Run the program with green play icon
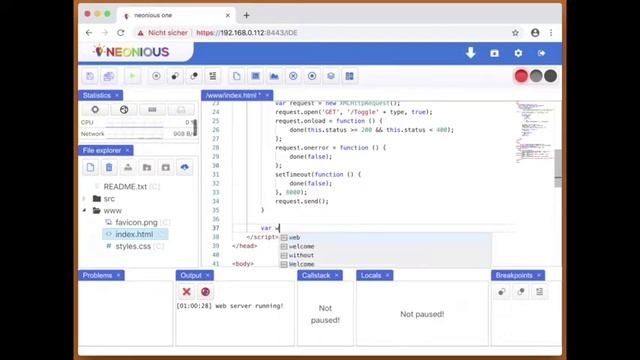Screen dimensions: 640x360 (x=132, y=76)
